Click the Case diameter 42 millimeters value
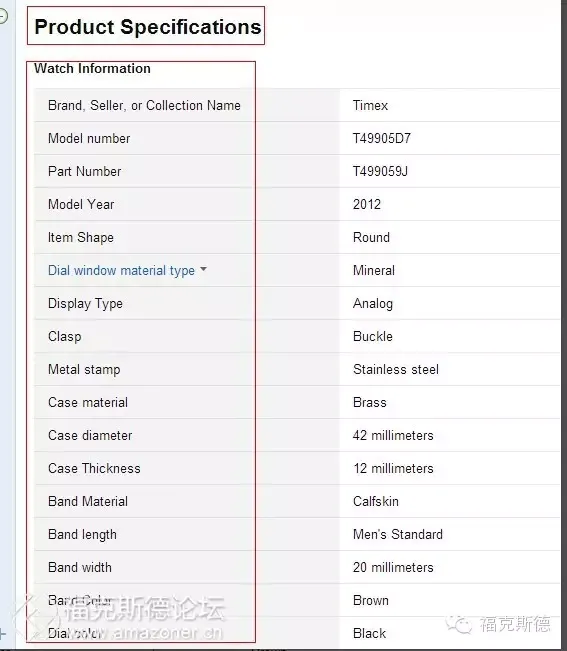Screen dimensions: 567x651 [393, 436]
